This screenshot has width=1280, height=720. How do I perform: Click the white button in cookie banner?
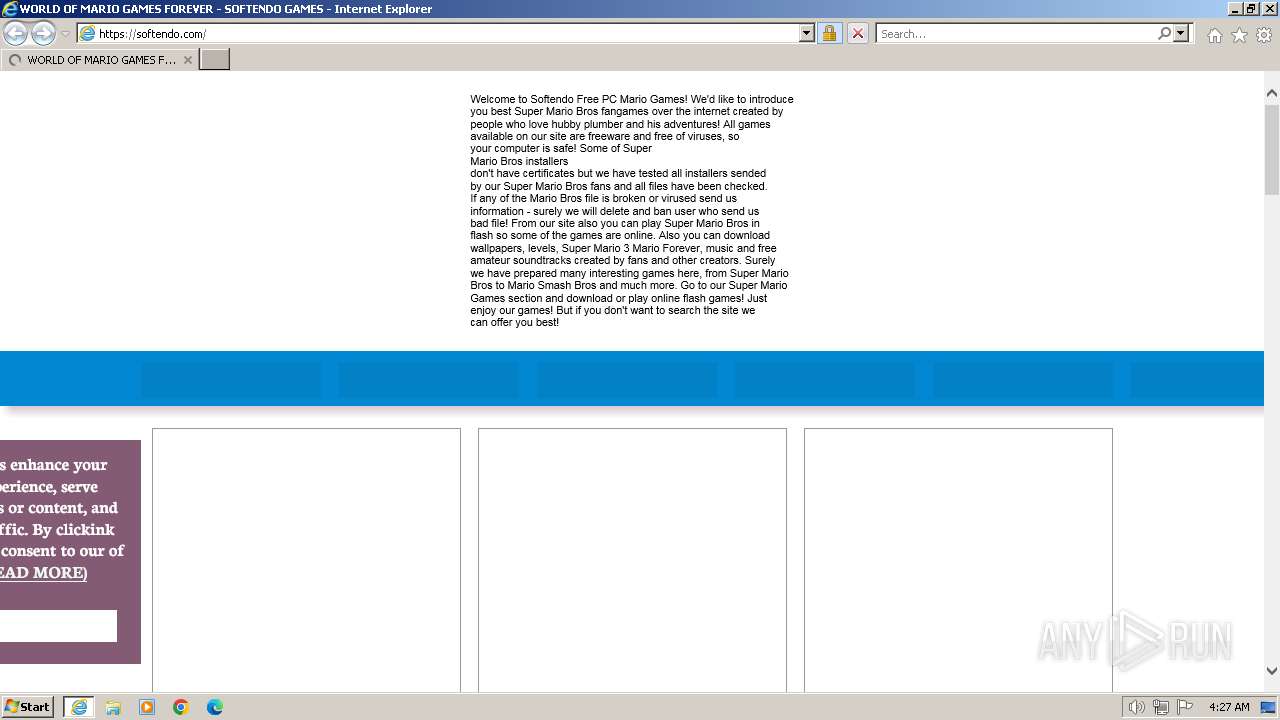click(58, 626)
